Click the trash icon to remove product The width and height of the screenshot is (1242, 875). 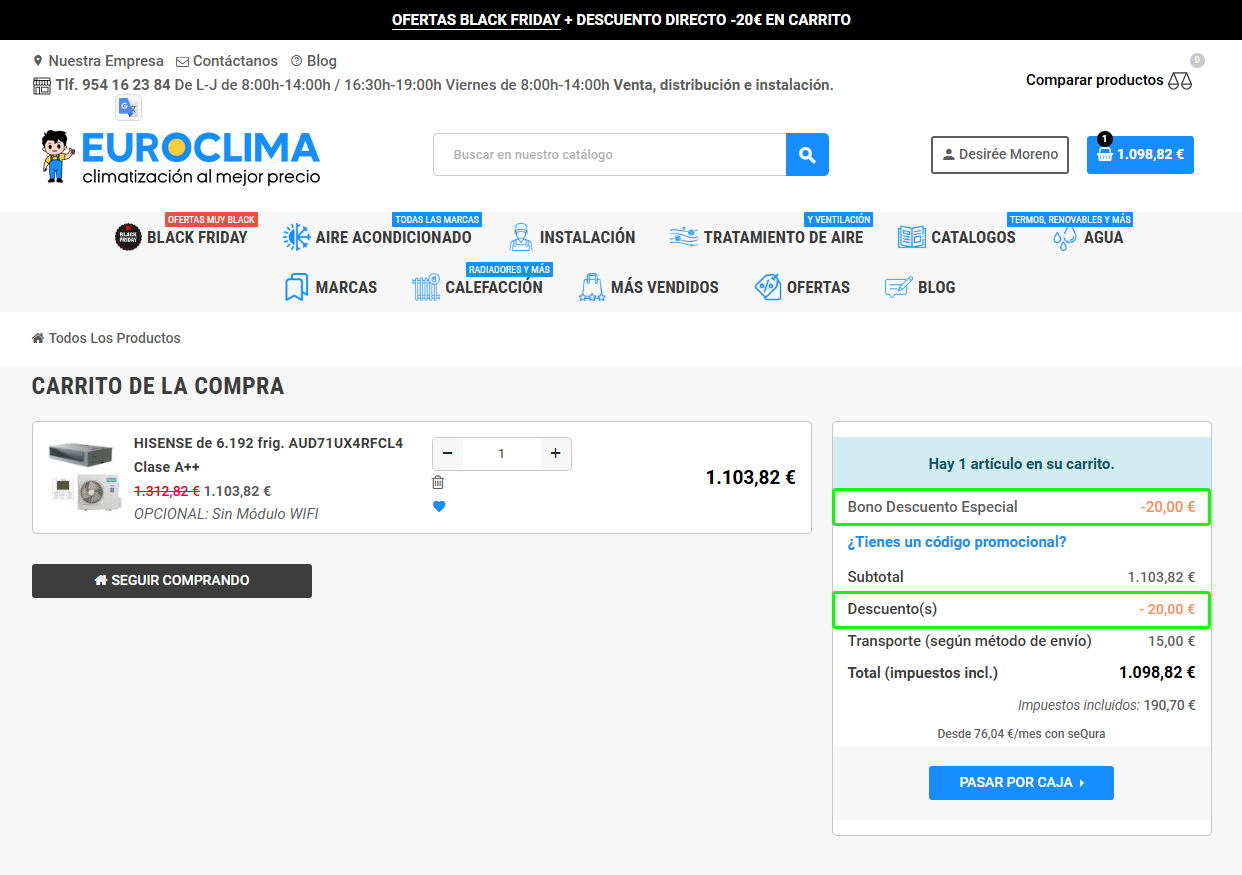point(438,482)
